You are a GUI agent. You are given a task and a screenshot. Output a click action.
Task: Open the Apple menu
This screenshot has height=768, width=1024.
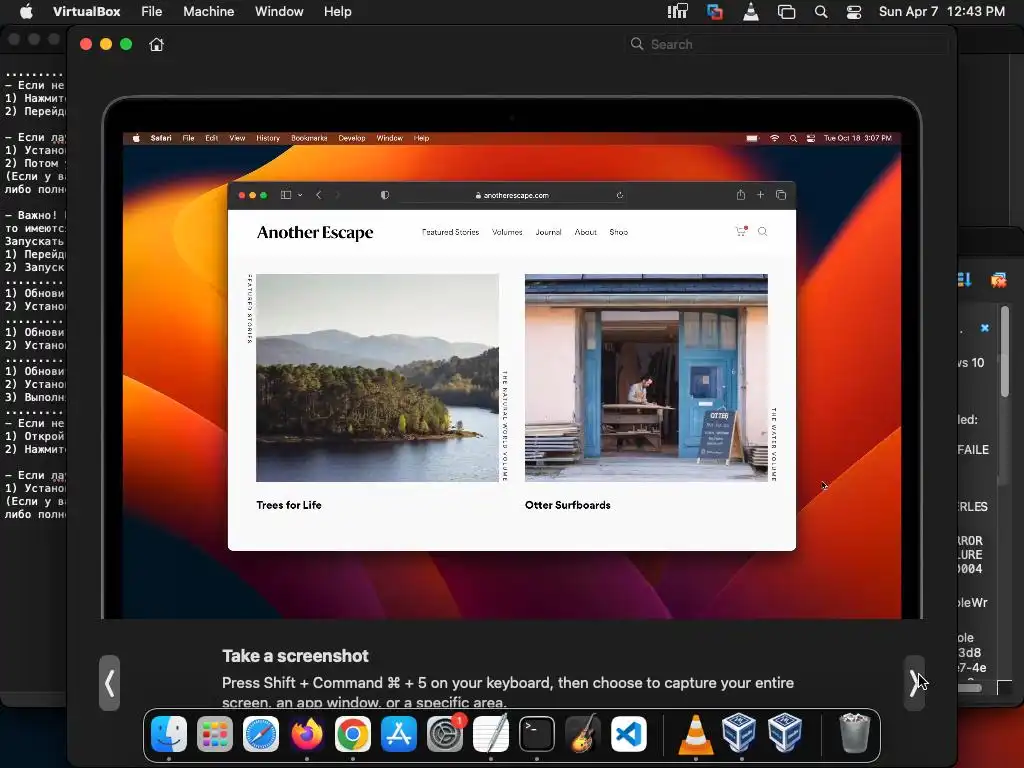tap(26, 11)
